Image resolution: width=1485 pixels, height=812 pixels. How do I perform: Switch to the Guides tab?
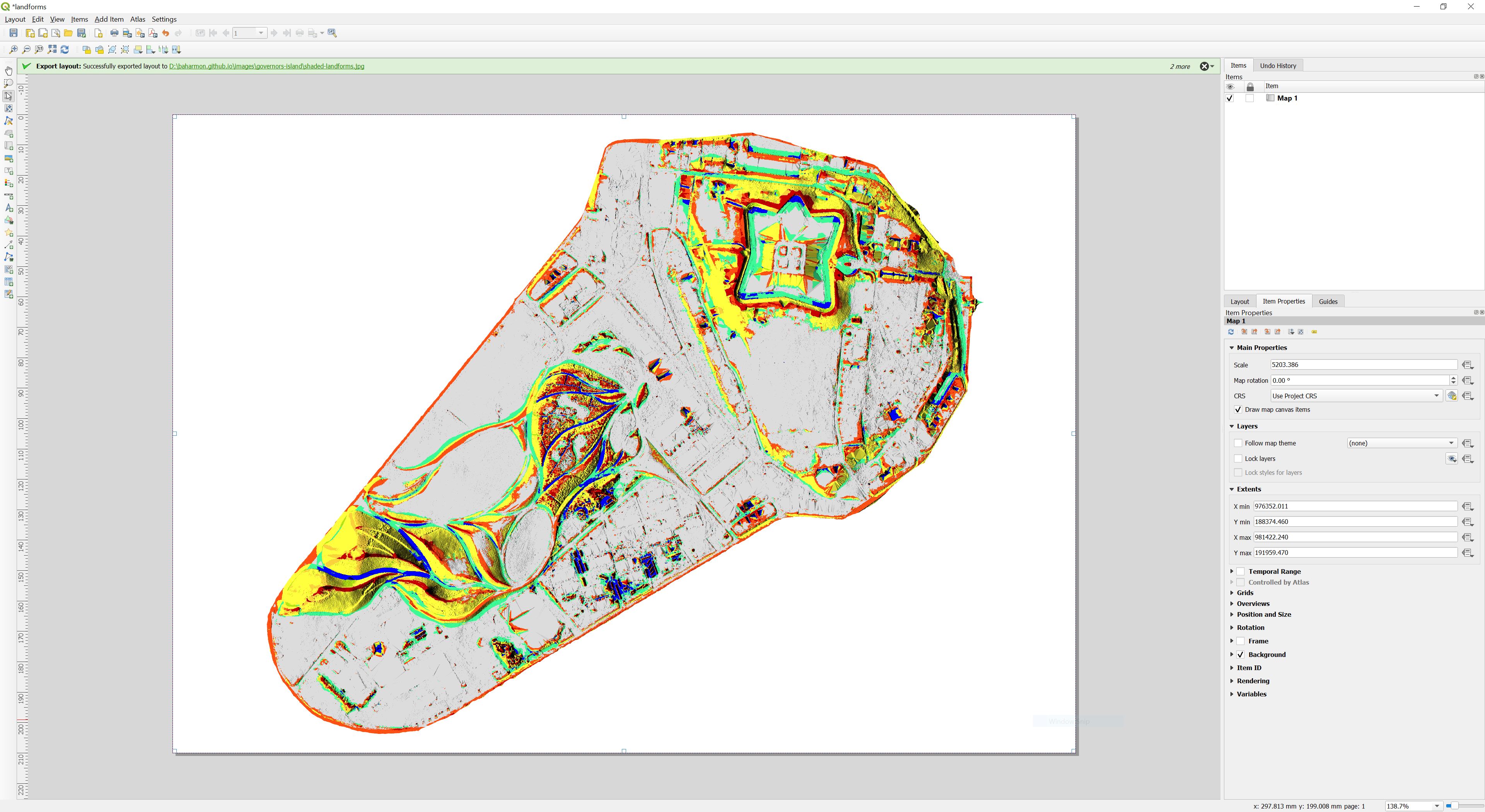1328,301
